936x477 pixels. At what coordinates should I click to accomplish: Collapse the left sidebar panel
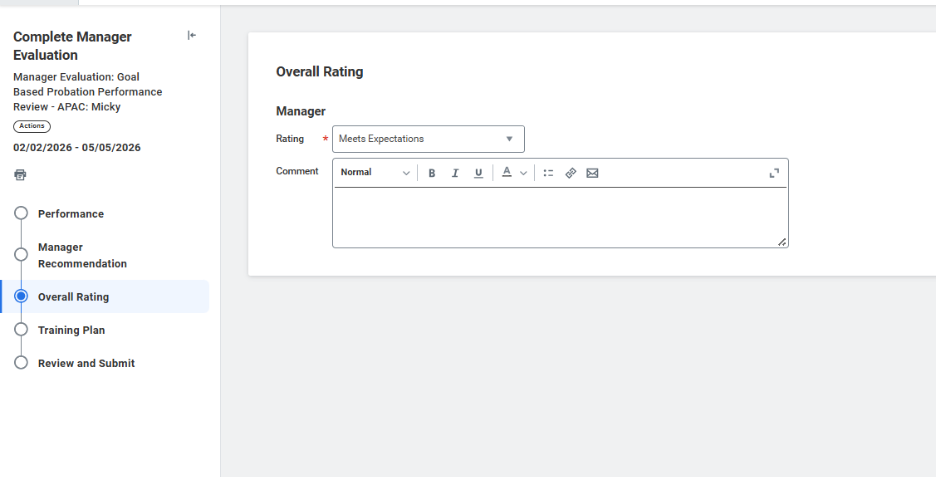(x=192, y=36)
